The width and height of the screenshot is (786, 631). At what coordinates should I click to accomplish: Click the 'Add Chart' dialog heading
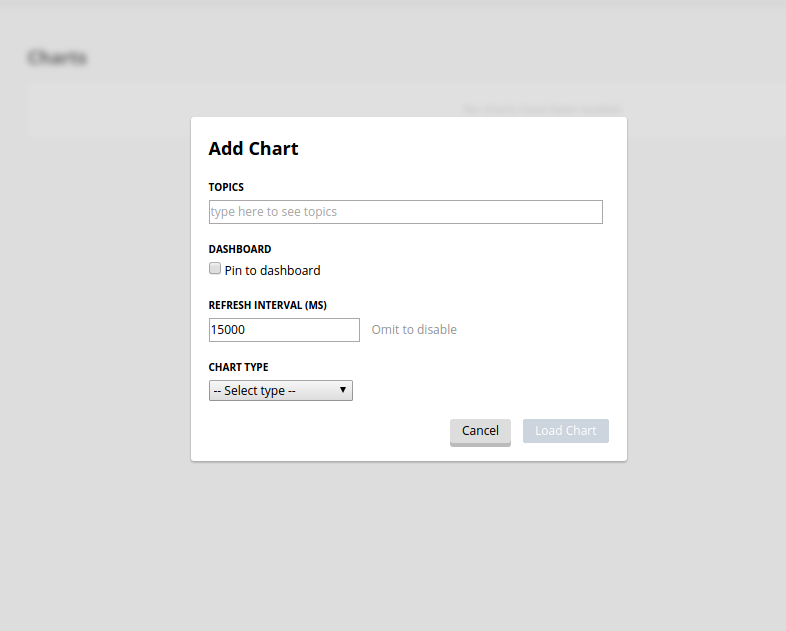pyautogui.click(x=254, y=149)
